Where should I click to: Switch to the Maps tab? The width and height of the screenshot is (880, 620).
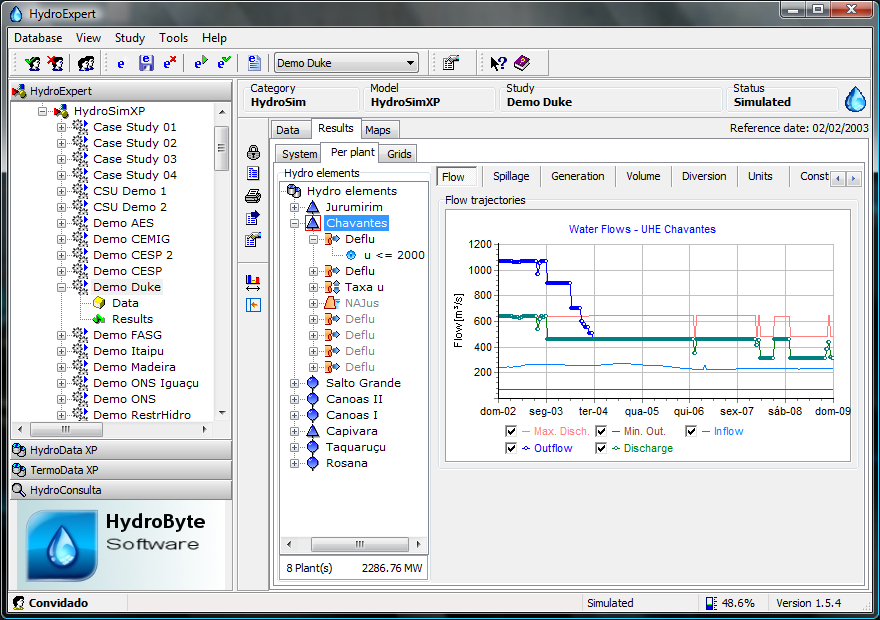tap(378, 130)
